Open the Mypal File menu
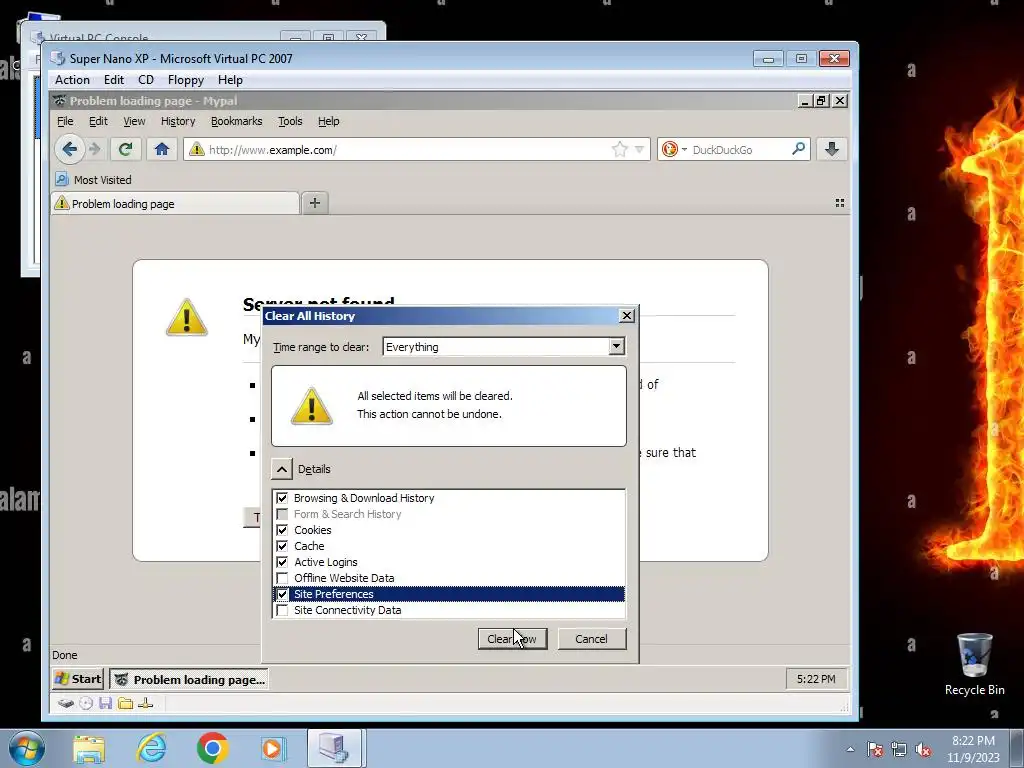 [x=65, y=121]
